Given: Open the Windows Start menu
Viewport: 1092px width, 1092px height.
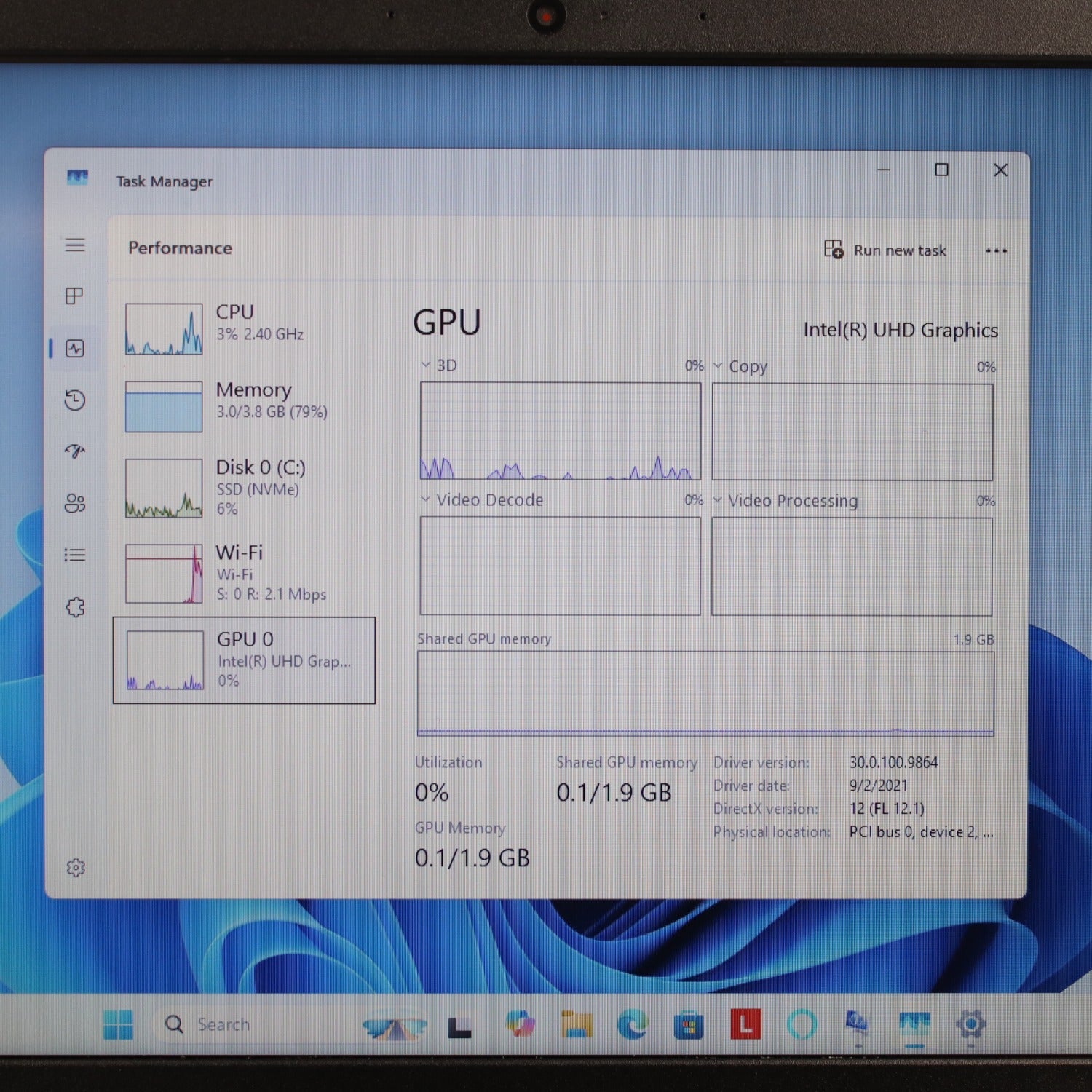Looking at the screenshot, I should click(118, 1024).
